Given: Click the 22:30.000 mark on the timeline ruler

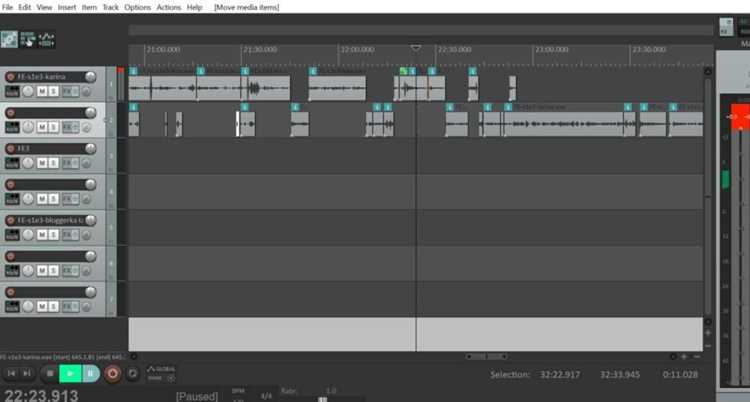Looking at the screenshot, I should tap(455, 50).
